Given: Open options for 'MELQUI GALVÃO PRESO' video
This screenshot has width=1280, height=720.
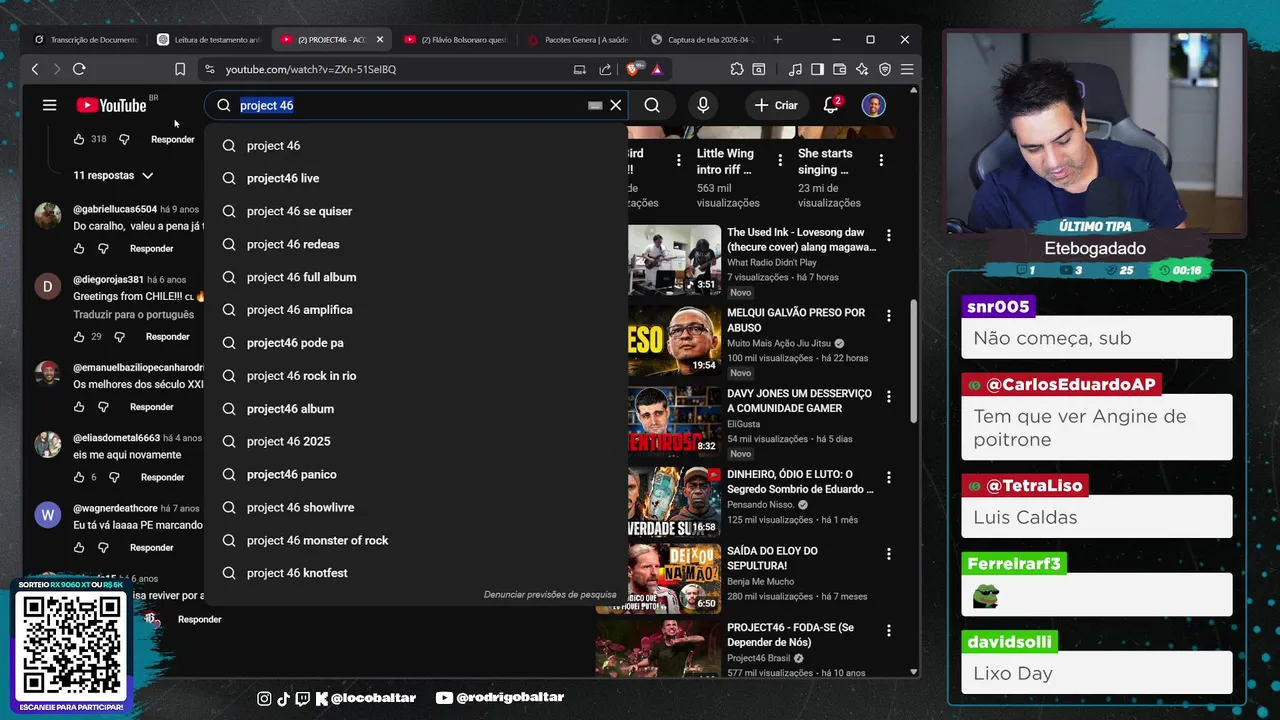Looking at the screenshot, I should [888, 316].
